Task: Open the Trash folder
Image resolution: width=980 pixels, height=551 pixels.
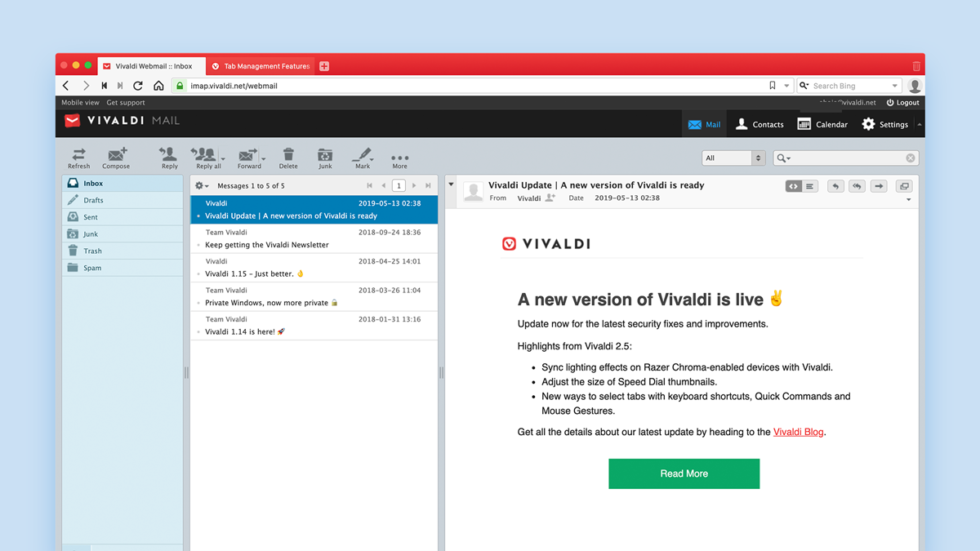Action: coord(123,251)
